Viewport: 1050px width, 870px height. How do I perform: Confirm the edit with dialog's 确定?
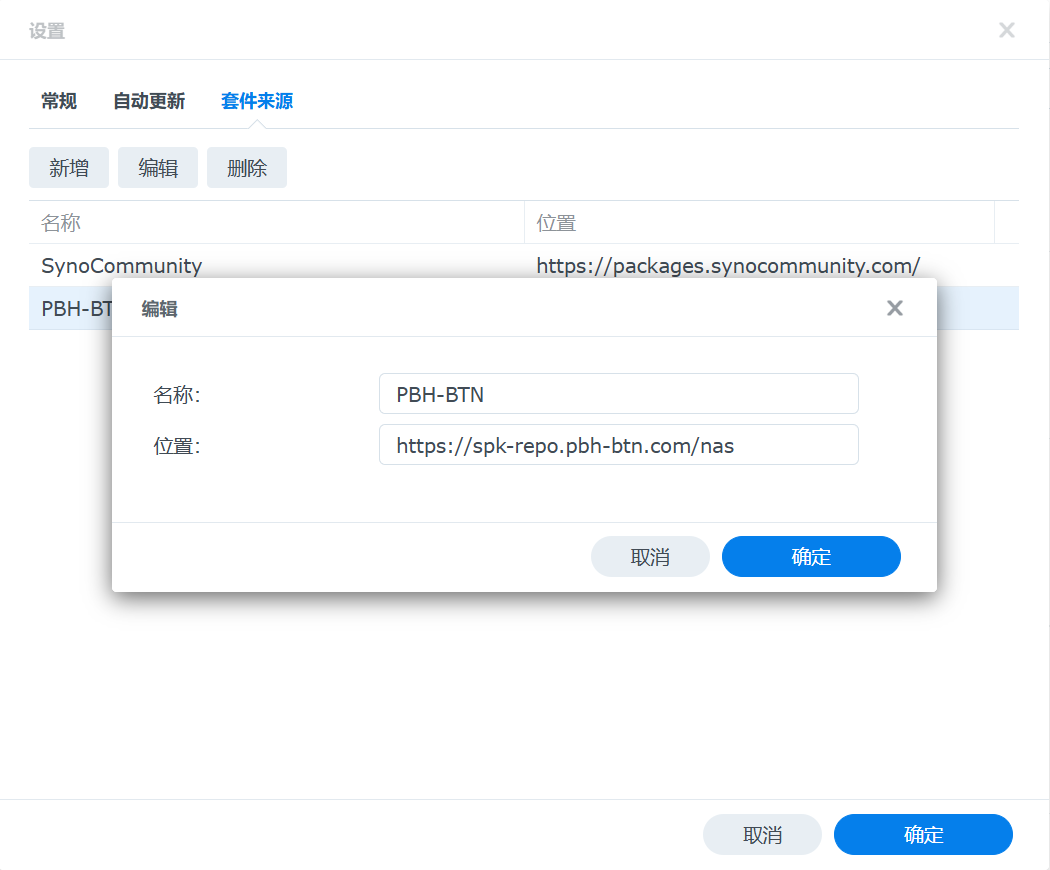(x=811, y=557)
